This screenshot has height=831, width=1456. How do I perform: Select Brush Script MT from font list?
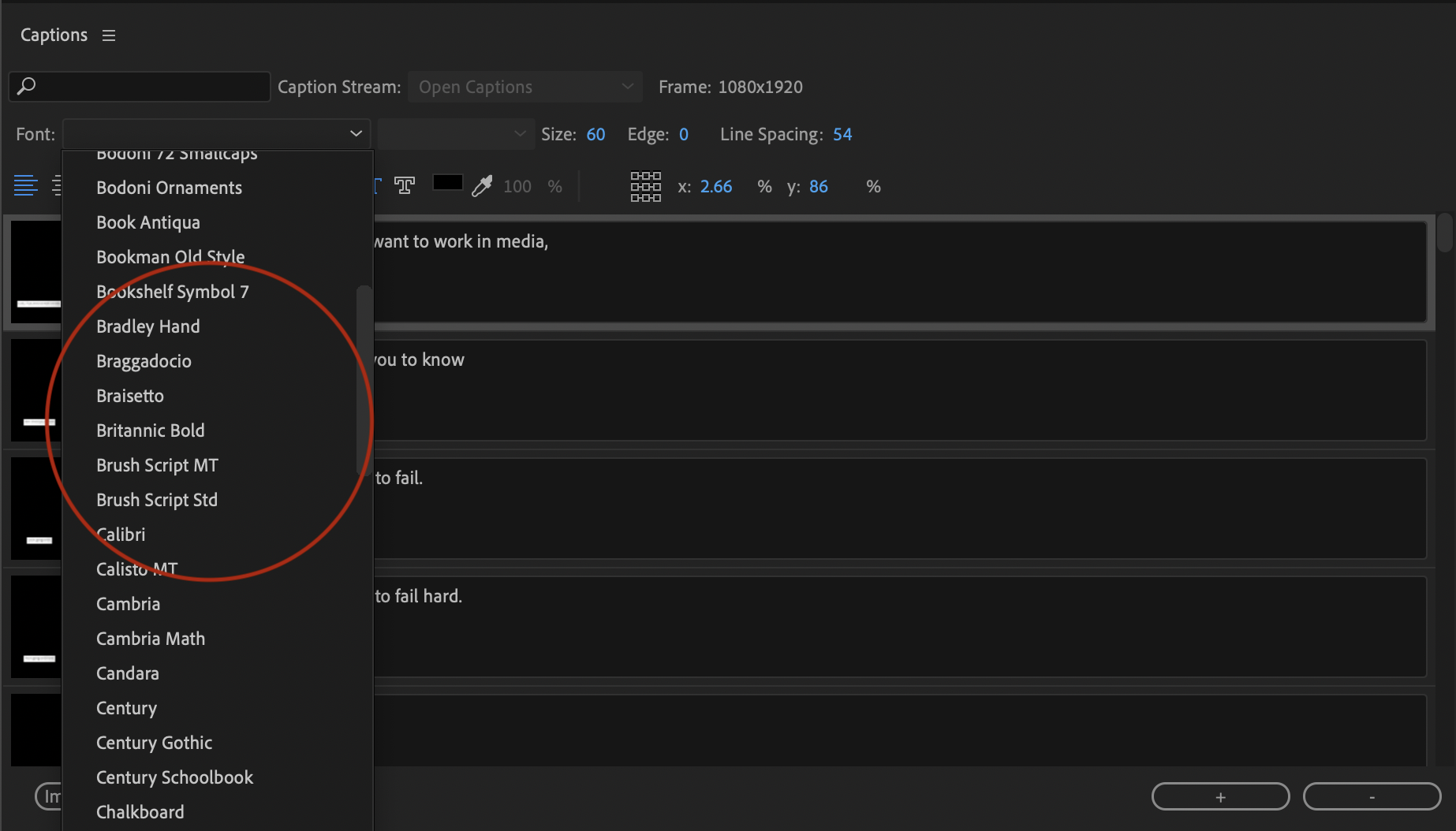157,465
